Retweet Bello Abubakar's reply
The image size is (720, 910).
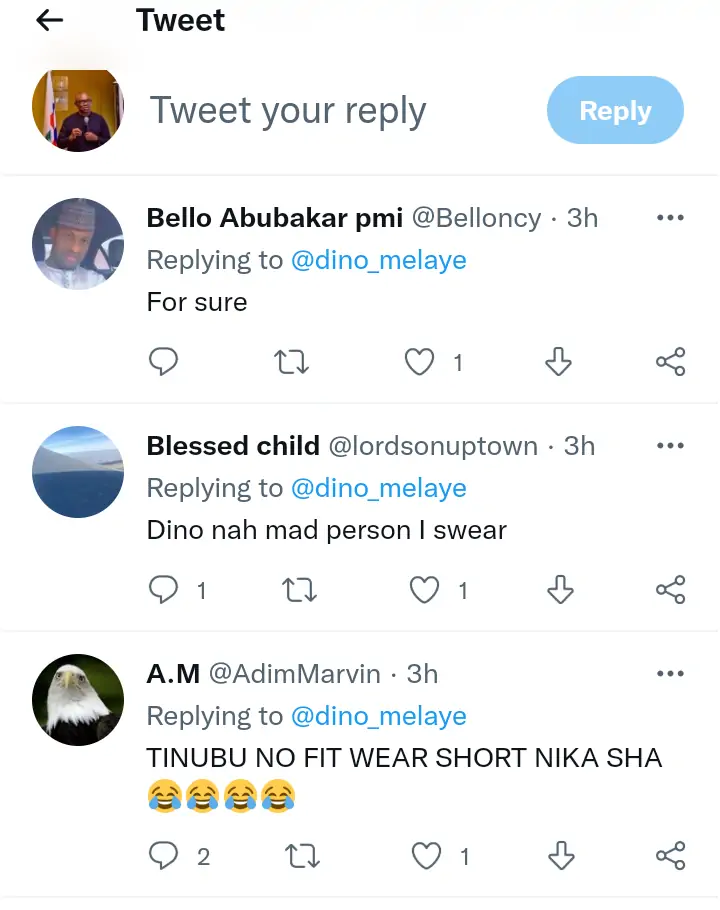pyautogui.click(x=291, y=362)
